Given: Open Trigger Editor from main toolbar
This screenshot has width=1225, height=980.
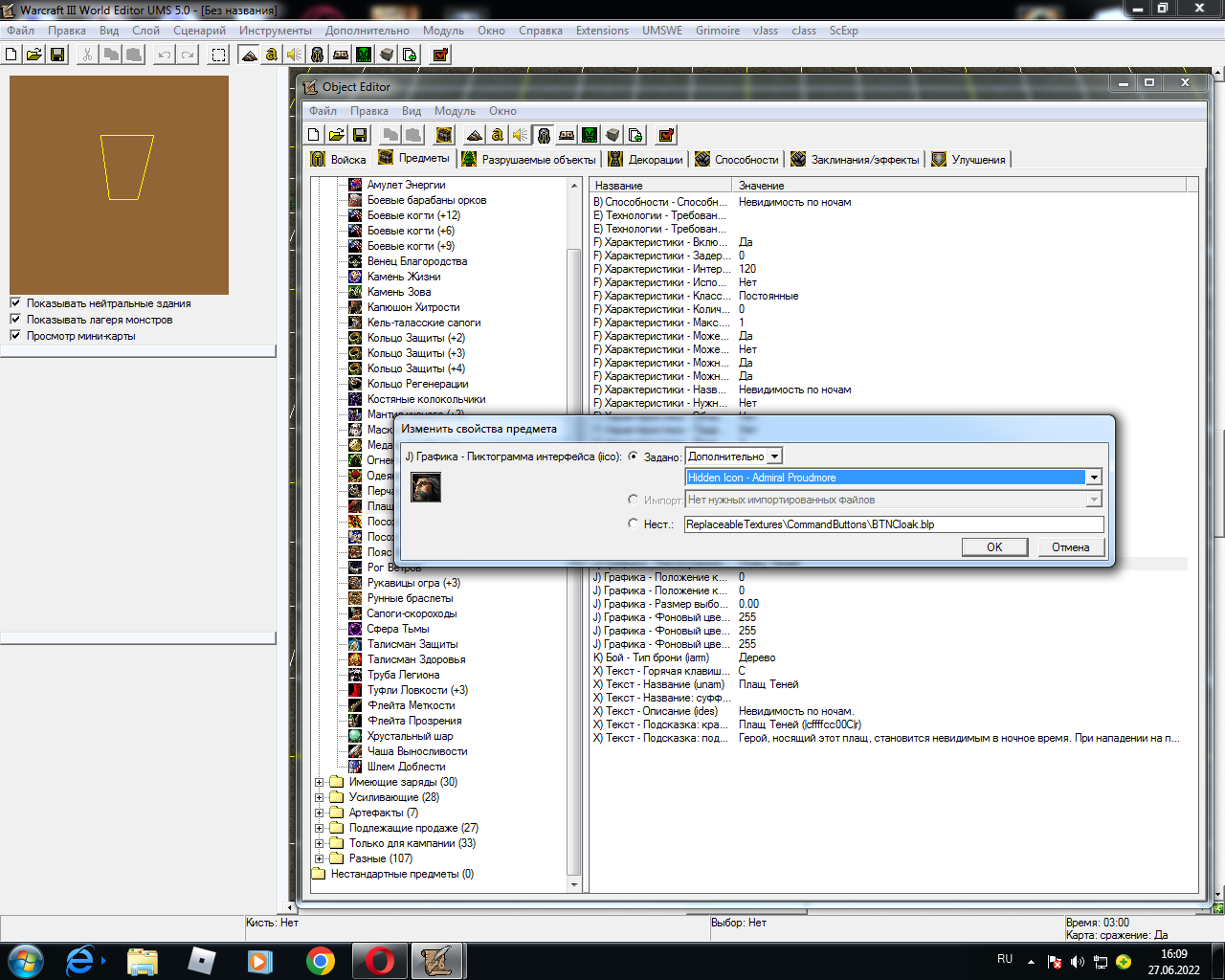Looking at the screenshot, I should (272, 55).
